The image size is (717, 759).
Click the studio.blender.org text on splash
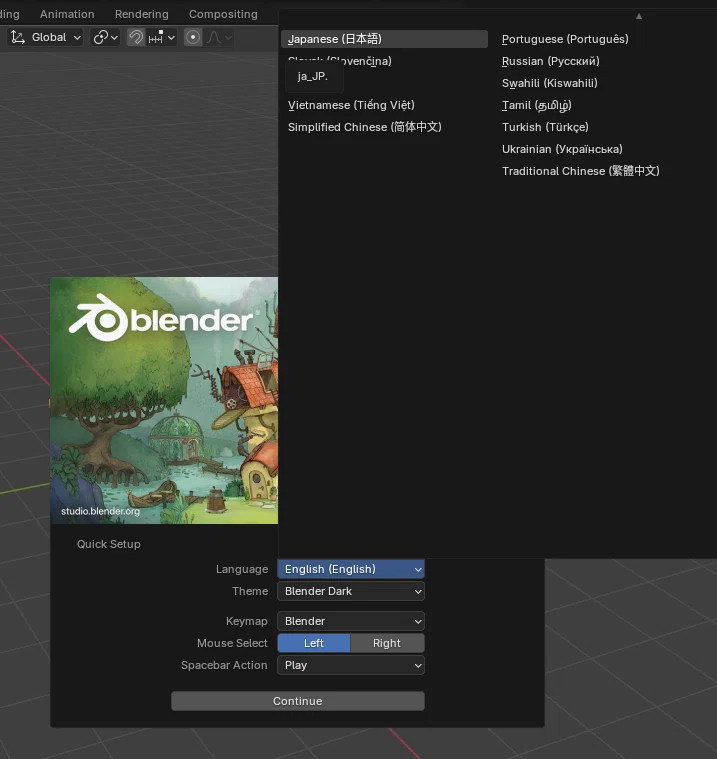100,511
